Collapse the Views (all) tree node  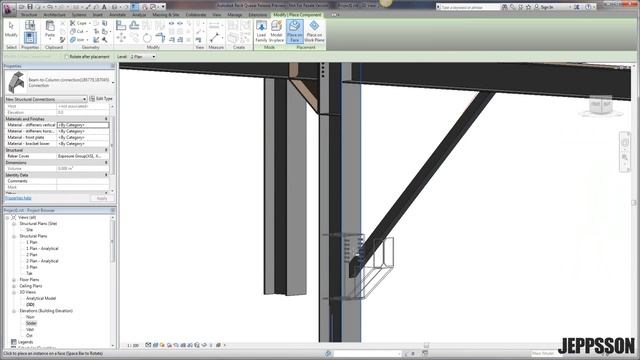(7, 218)
